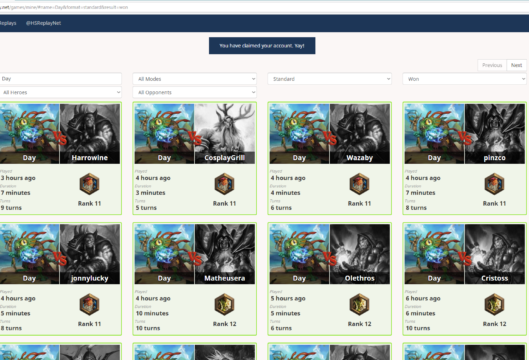This screenshot has height=360, width=529.
Task: Expand the All Heroes dropdown
Action: coord(60,92)
